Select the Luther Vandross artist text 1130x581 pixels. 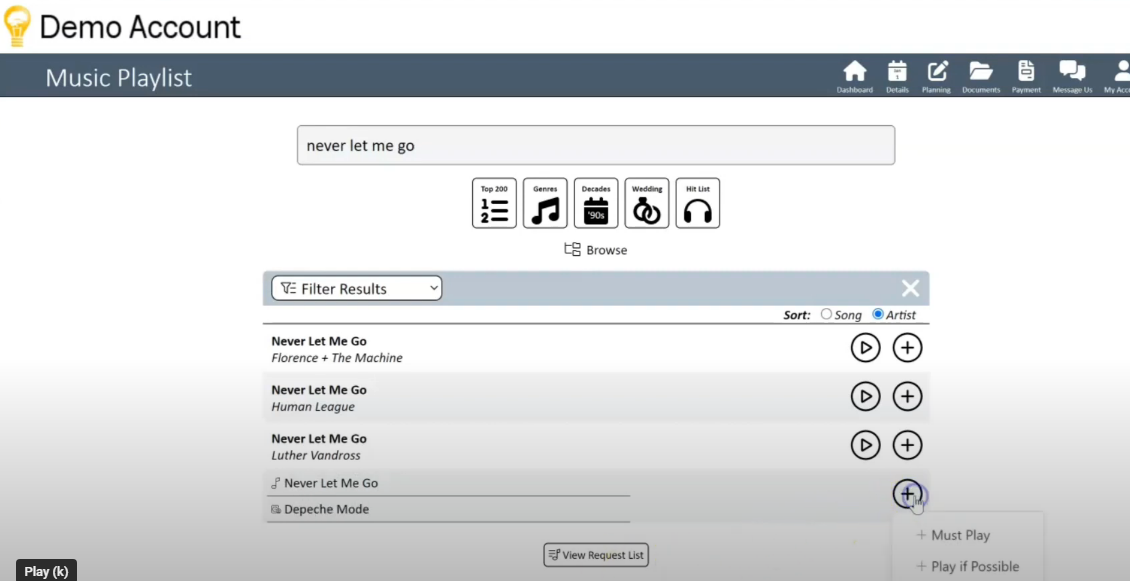pyautogui.click(x=316, y=456)
